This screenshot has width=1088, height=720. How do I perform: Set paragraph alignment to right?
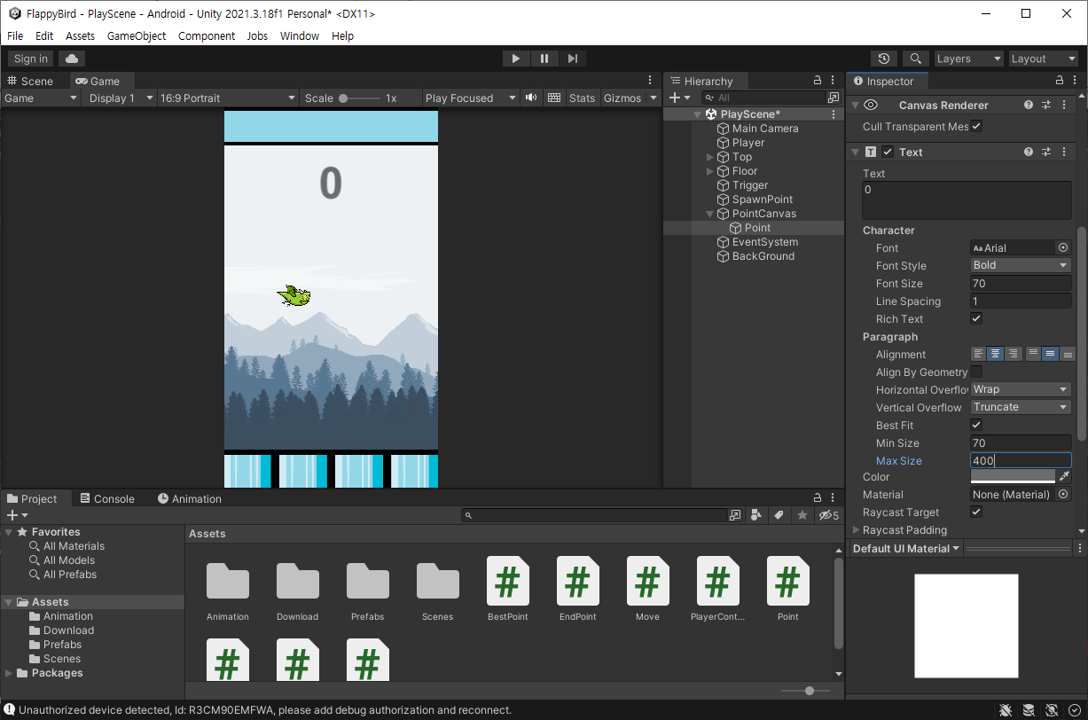click(1012, 354)
